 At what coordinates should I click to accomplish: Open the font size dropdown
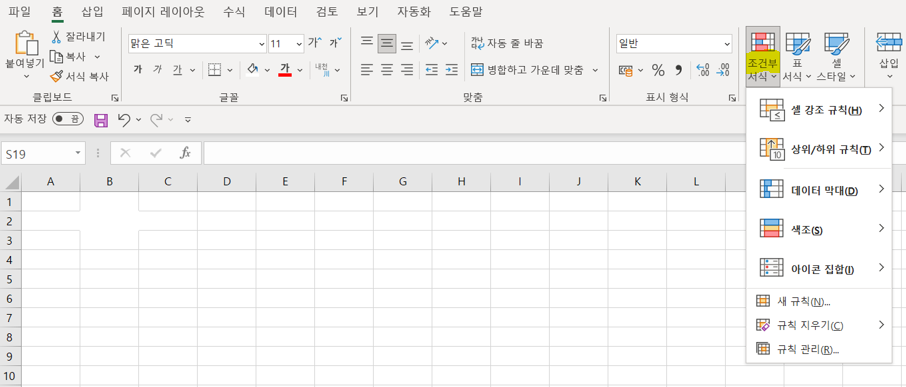point(299,43)
